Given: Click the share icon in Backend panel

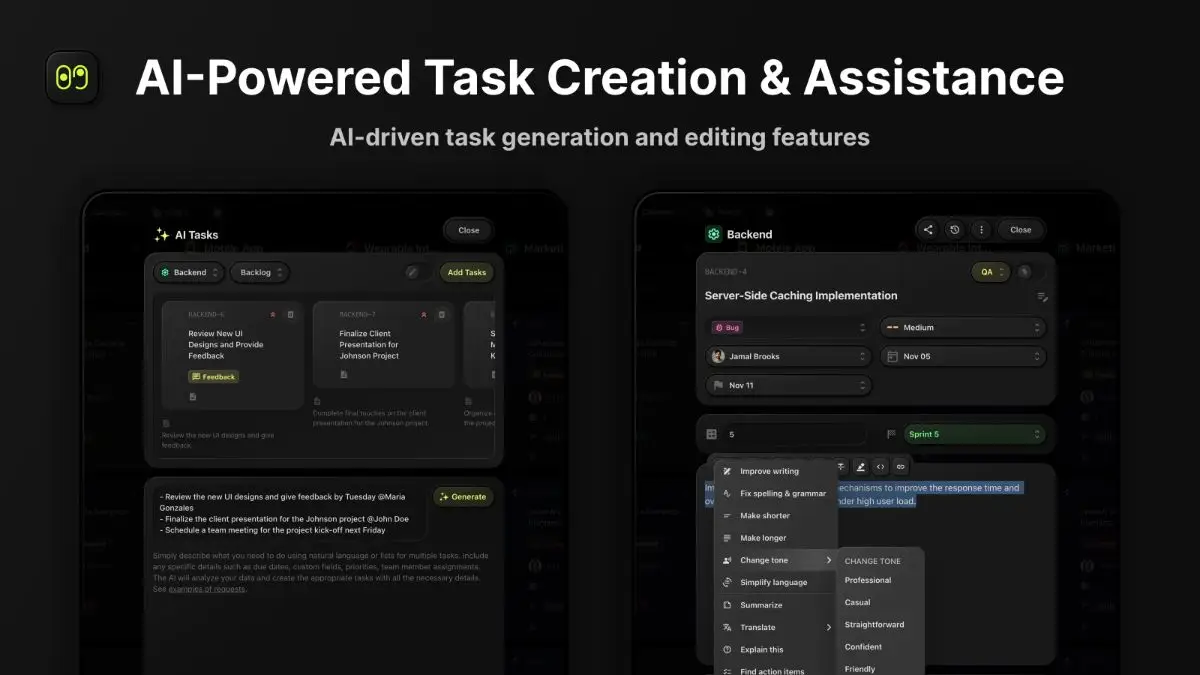Looking at the screenshot, I should pos(928,230).
